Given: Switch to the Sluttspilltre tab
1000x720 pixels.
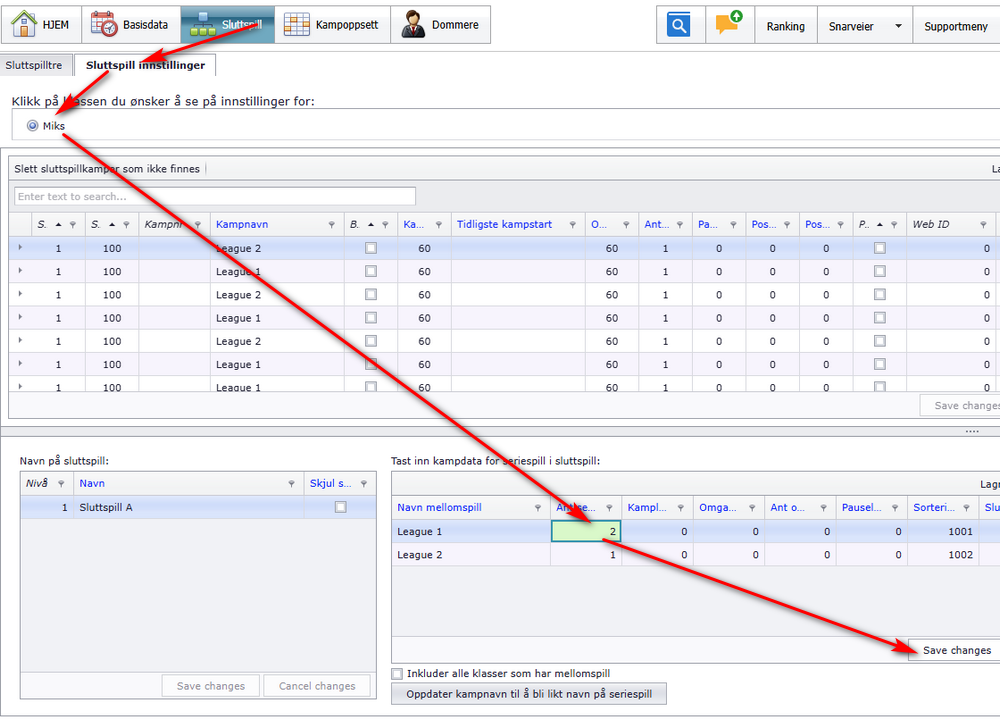Looking at the screenshot, I should click(34, 65).
